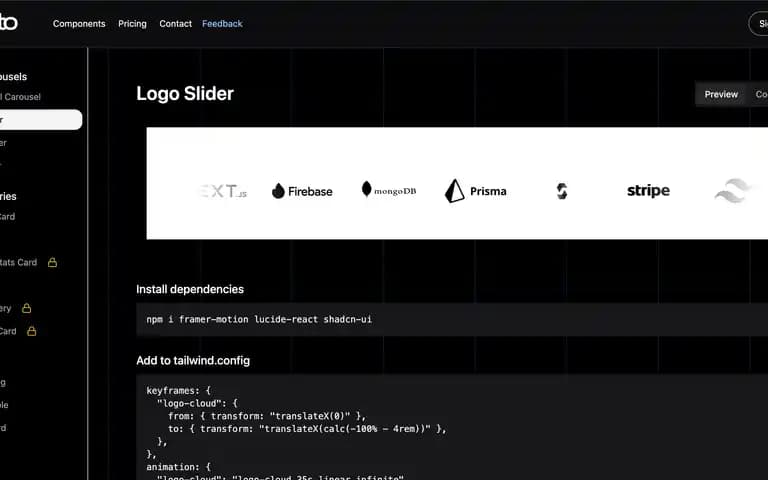Image resolution: width=768 pixels, height=480 pixels.
Task: Click the 'animation: {' code line
Action: 178,467
